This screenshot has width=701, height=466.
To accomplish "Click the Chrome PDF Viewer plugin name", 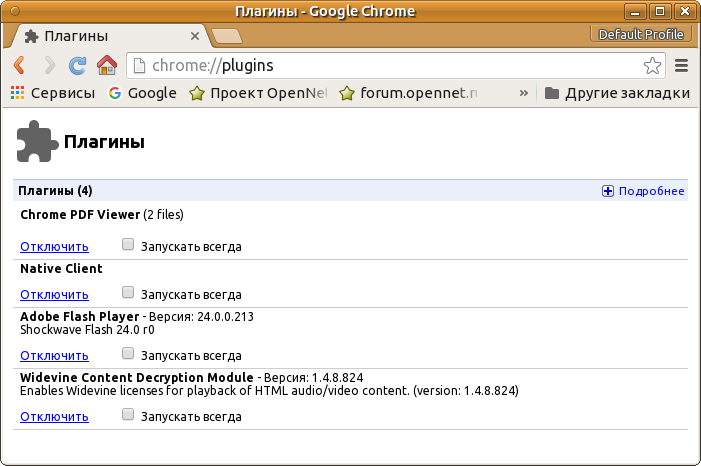I will [x=80, y=215].
